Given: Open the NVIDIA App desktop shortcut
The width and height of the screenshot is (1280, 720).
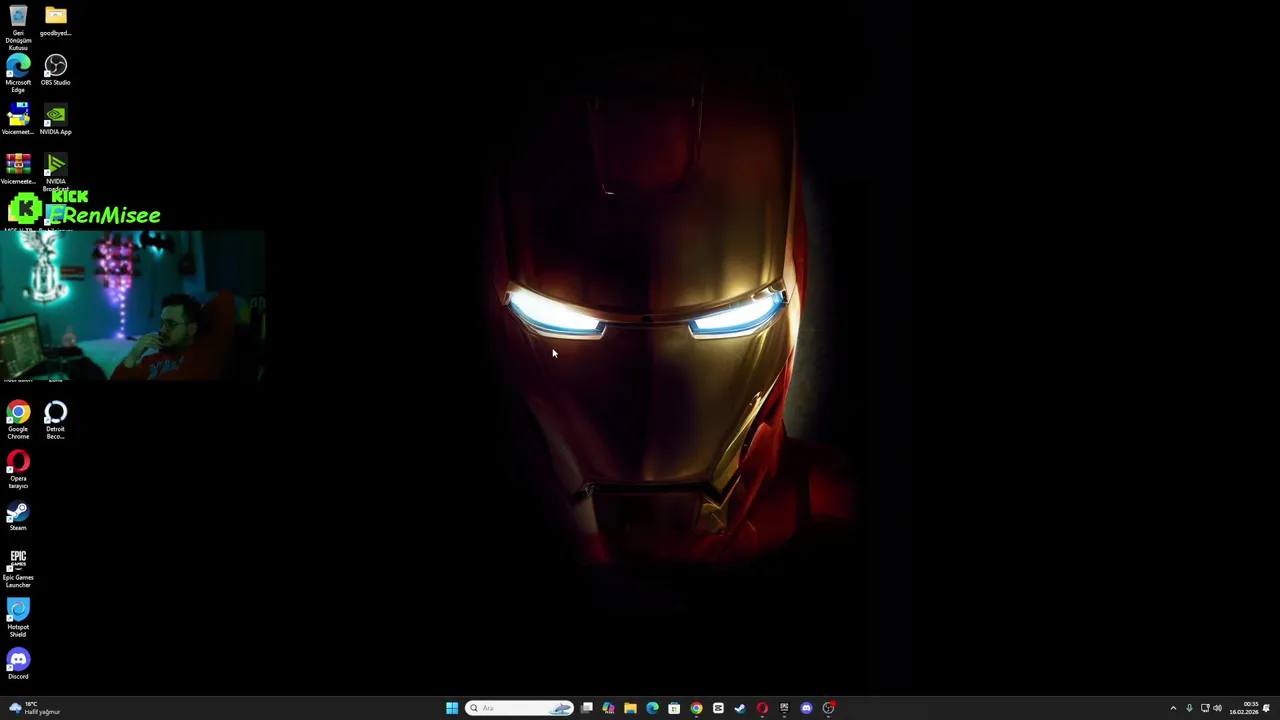Looking at the screenshot, I should click(x=56, y=119).
